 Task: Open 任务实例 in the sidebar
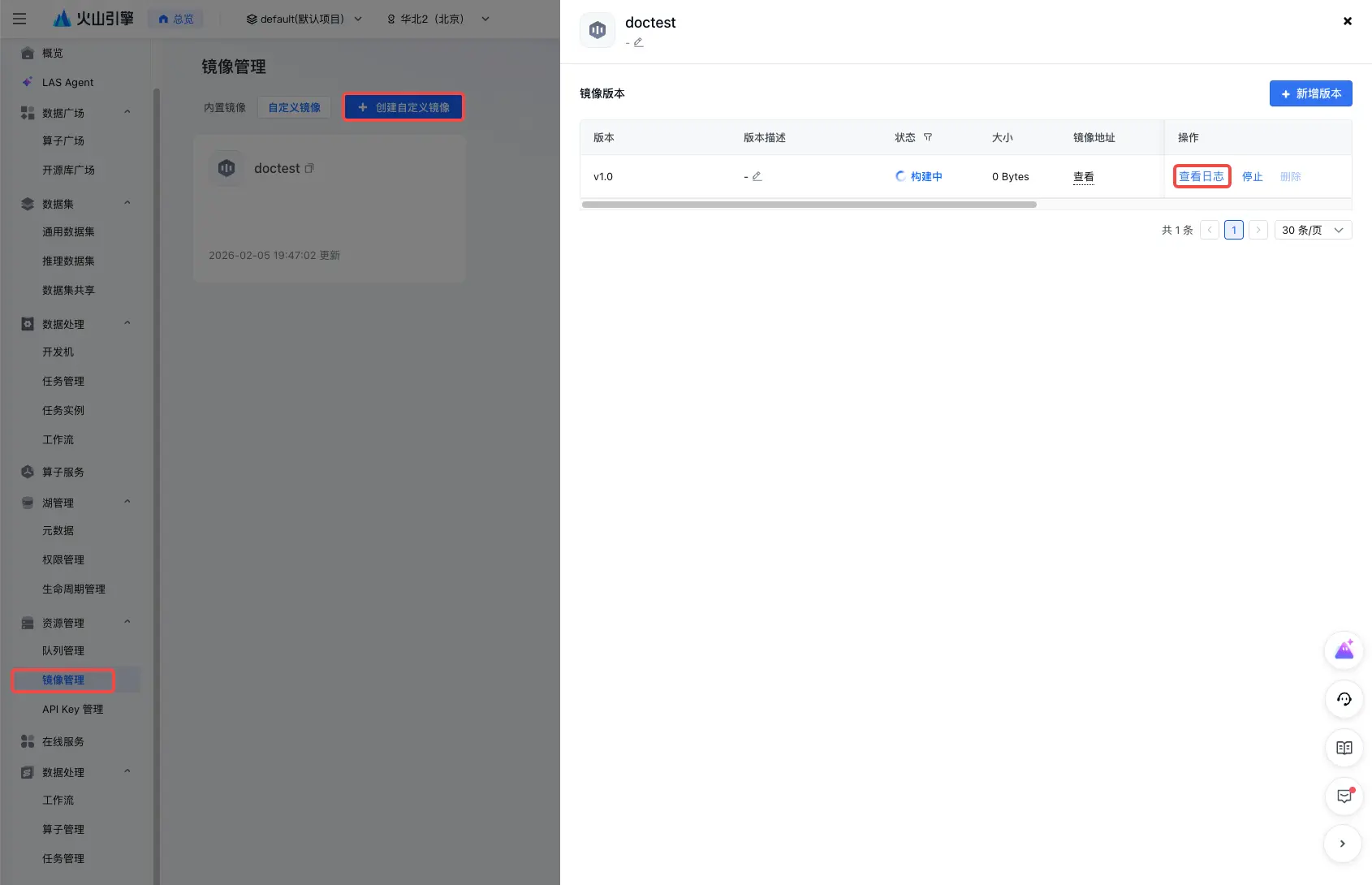63,410
